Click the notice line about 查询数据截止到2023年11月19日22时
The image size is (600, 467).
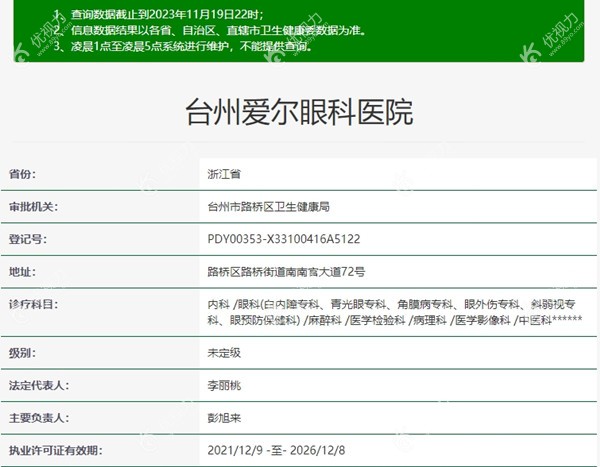click(158, 15)
